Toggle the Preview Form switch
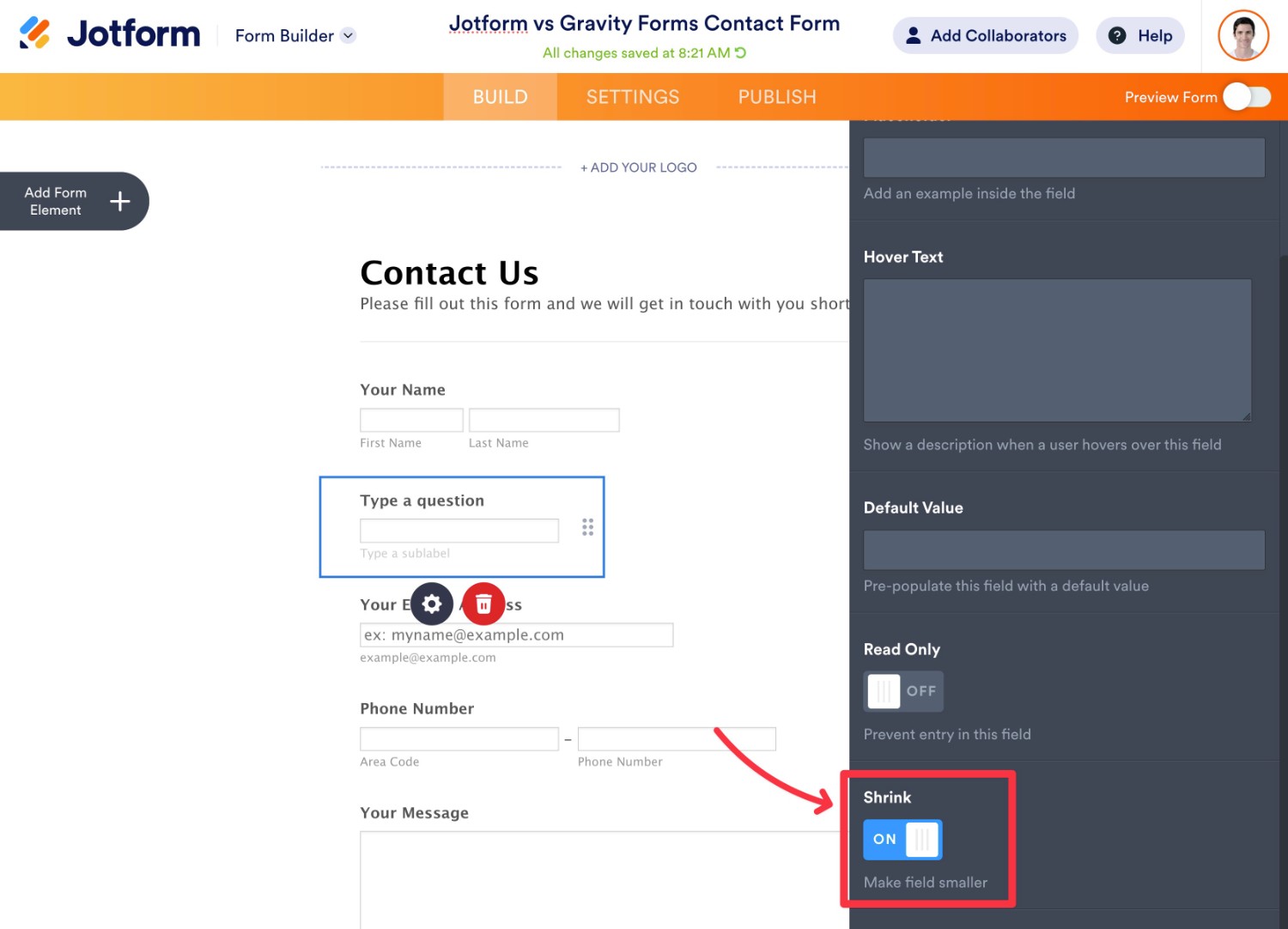The width and height of the screenshot is (1288, 929). pos(1248,97)
